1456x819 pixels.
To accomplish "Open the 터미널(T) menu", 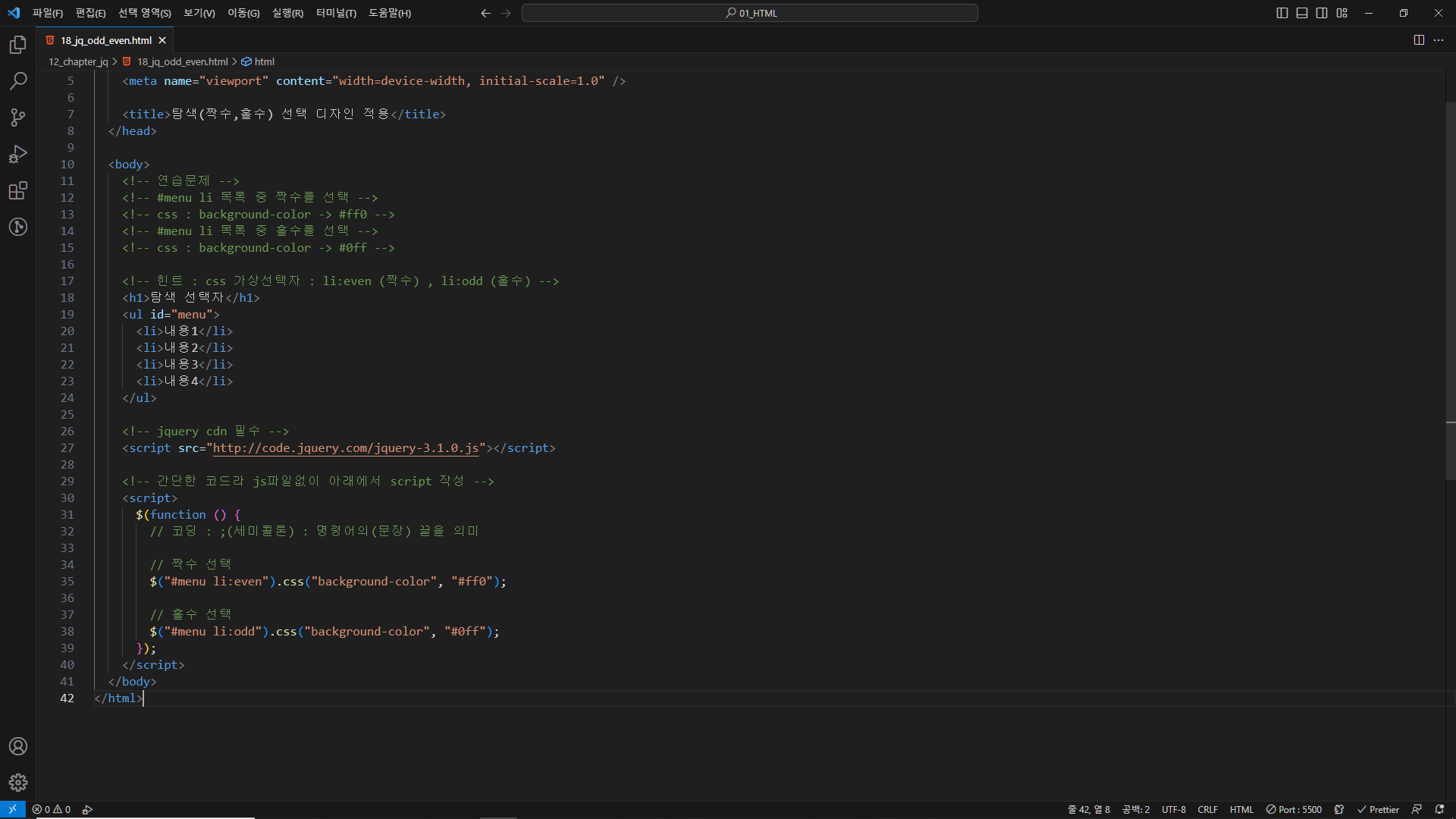I will [x=336, y=13].
